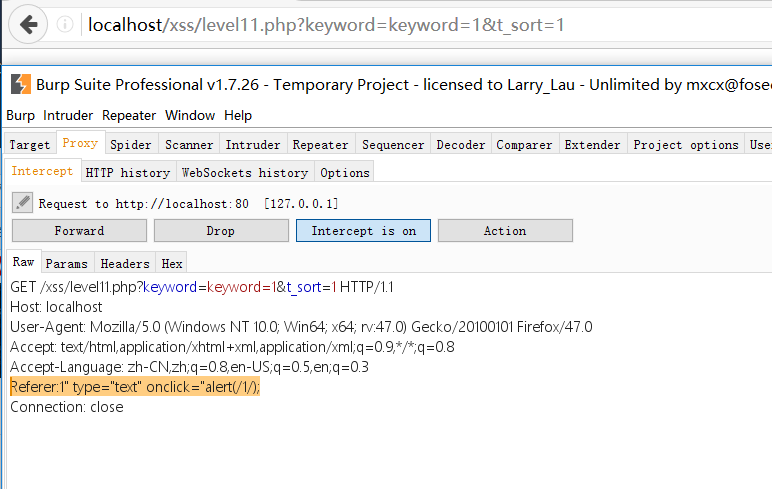The image size is (772, 489).
Task: Toggle the 'Intercept is on' button
Action: click(x=363, y=230)
